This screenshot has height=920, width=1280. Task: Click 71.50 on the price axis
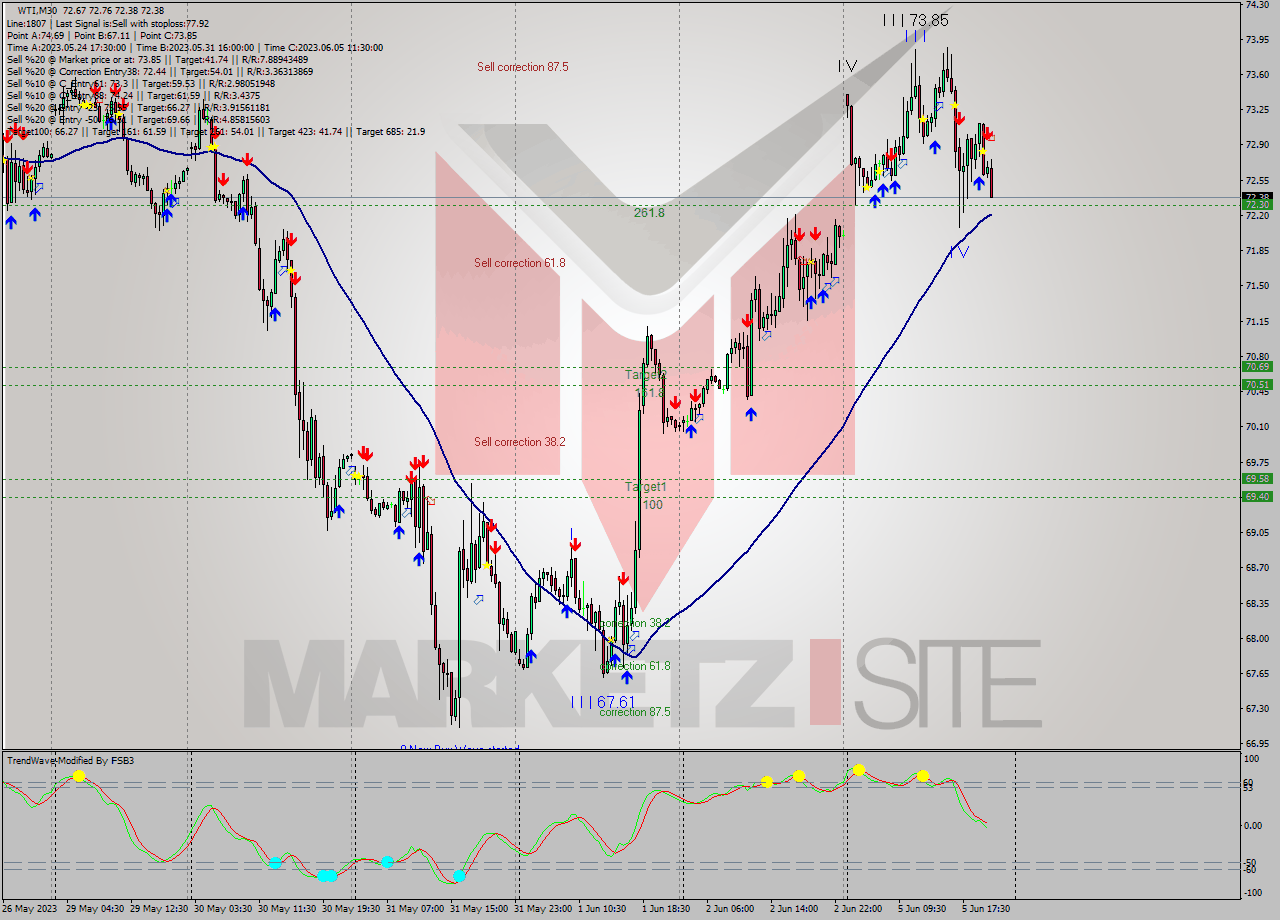pos(1257,286)
